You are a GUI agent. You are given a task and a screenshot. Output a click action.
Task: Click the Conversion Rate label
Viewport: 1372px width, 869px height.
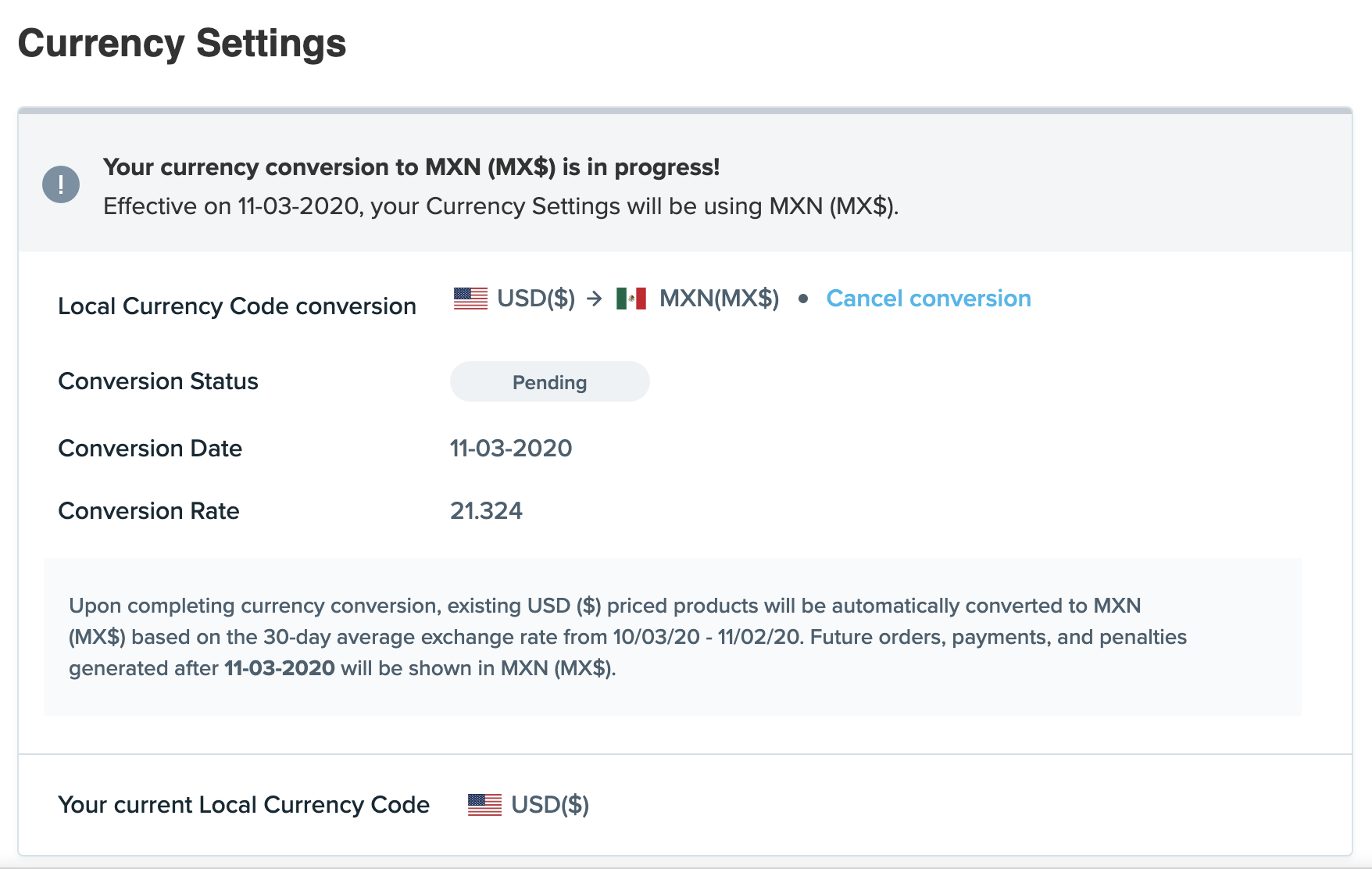[148, 511]
